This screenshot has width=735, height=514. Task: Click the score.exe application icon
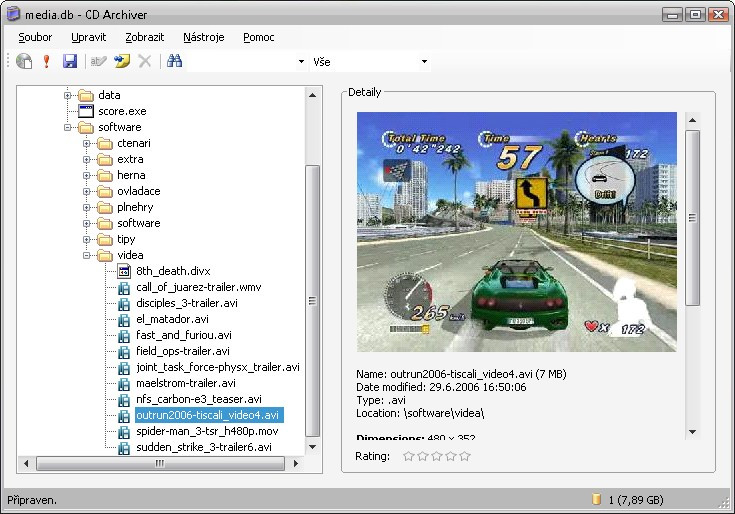86,111
